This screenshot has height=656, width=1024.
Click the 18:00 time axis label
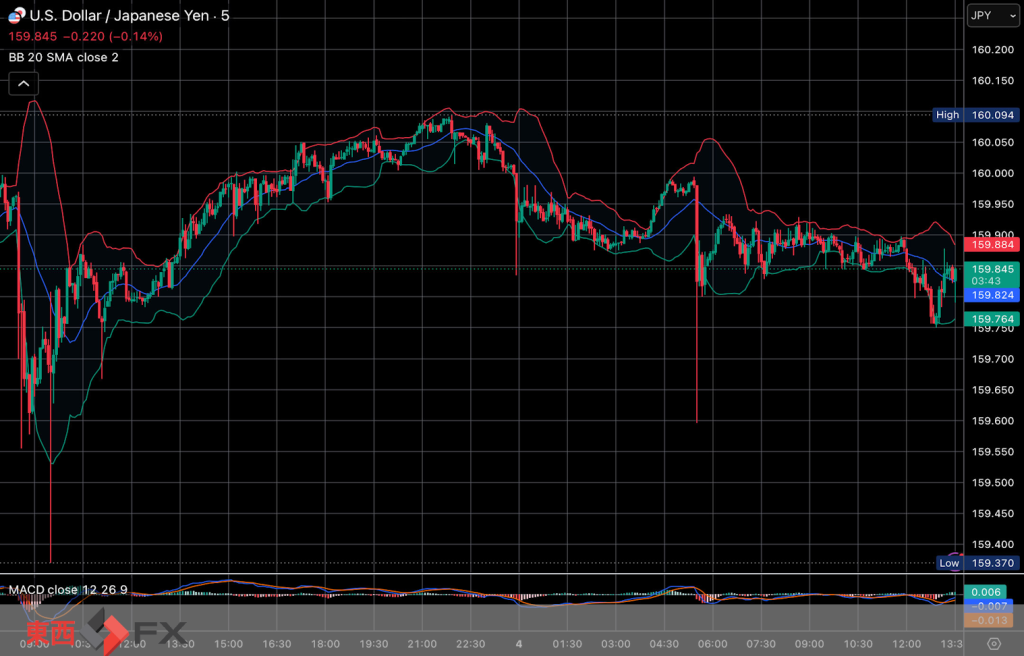point(325,644)
